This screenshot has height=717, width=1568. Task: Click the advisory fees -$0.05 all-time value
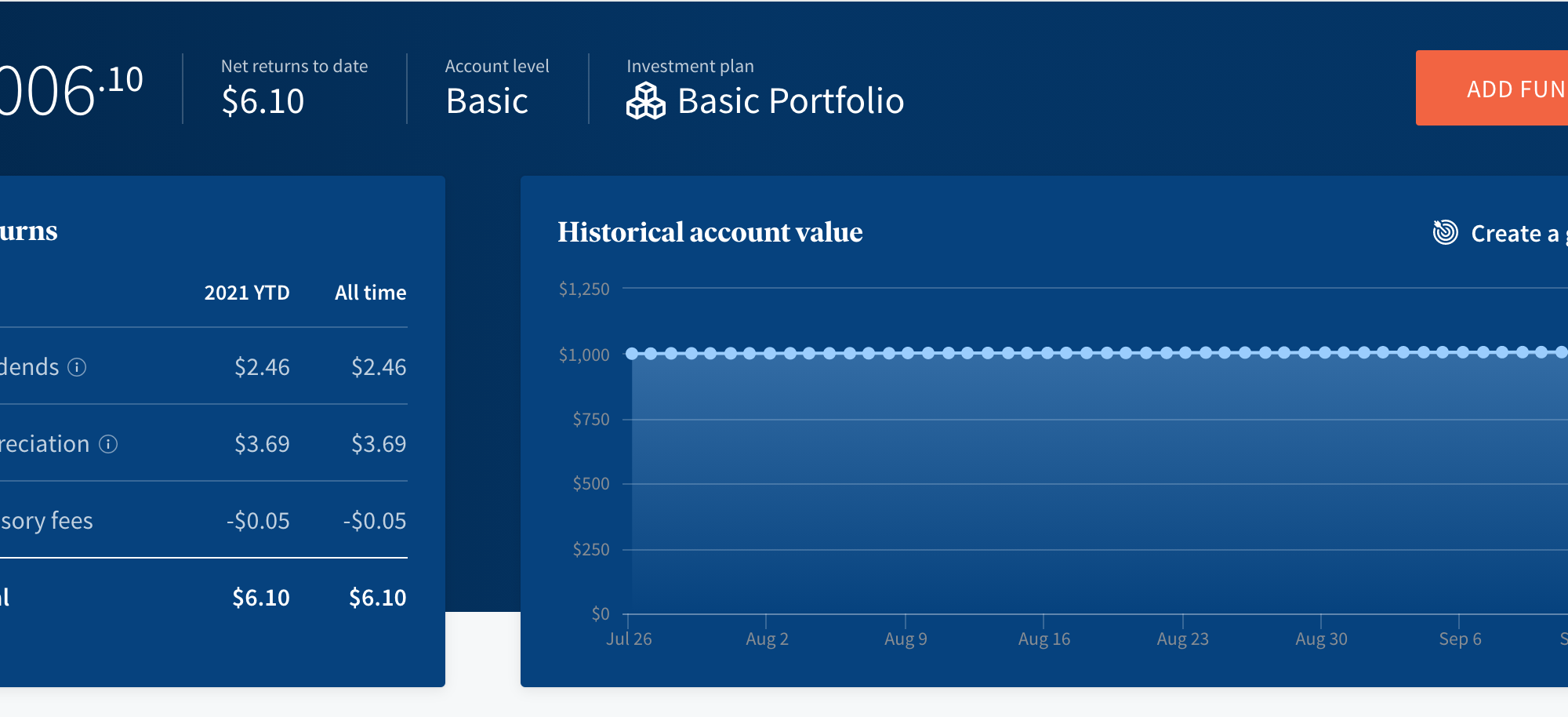point(375,521)
